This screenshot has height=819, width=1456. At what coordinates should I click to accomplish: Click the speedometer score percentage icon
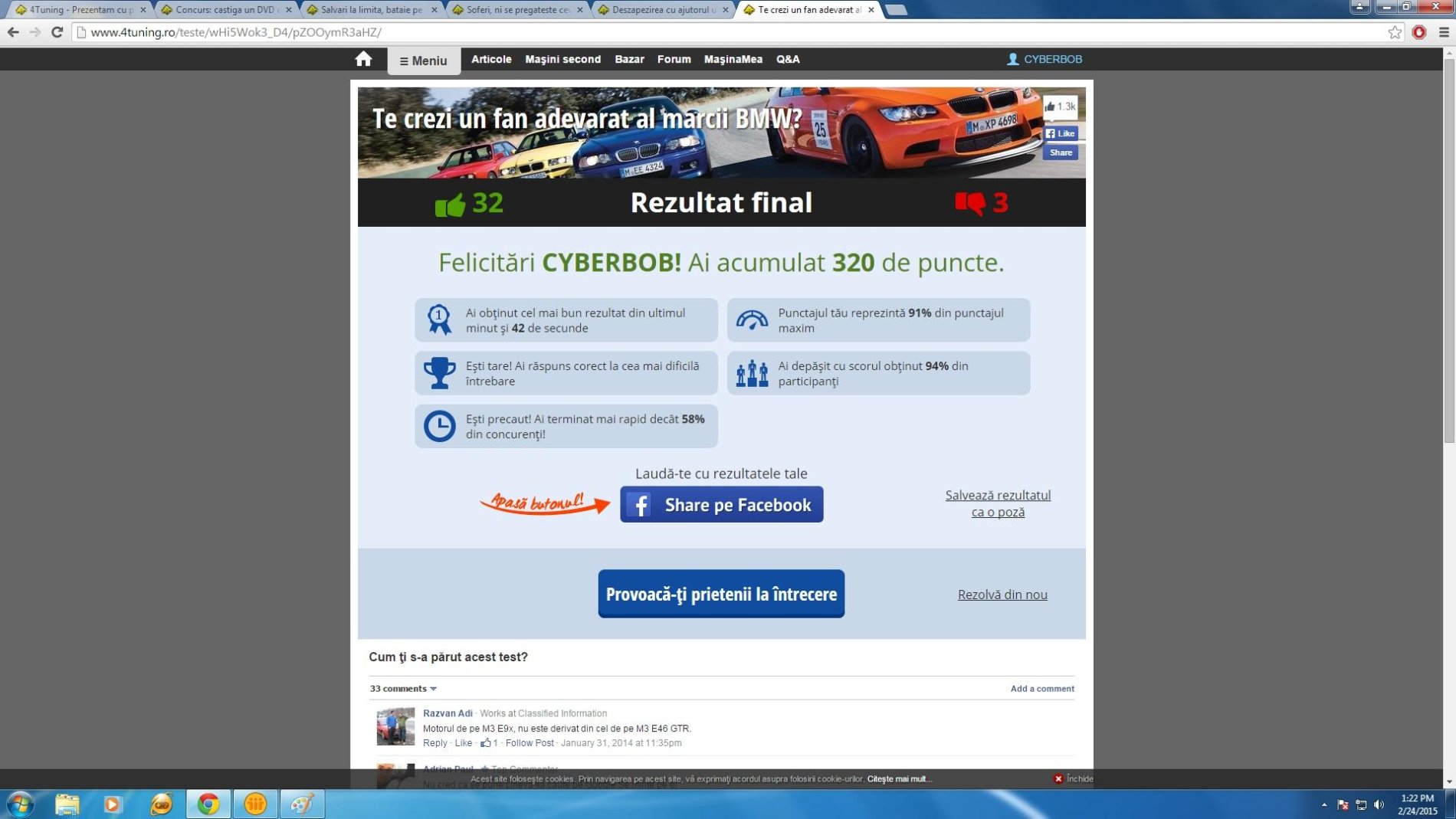click(752, 319)
